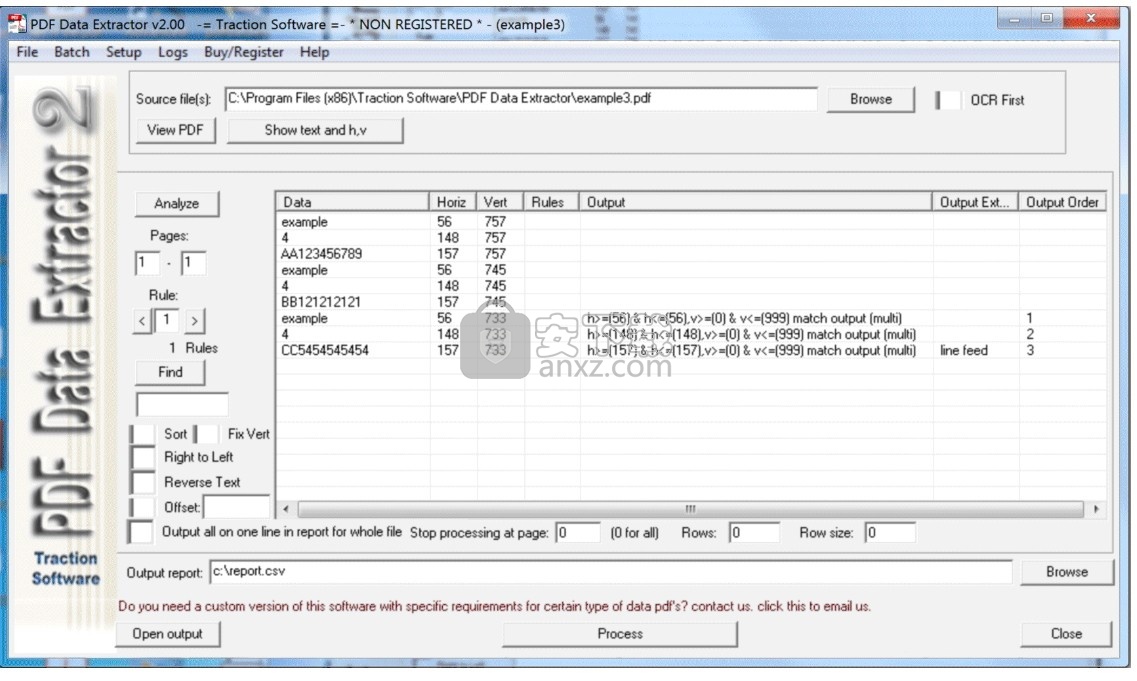This screenshot has width=1137, height=681.
Task: Check Output all on one line option
Action: click(x=141, y=532)
